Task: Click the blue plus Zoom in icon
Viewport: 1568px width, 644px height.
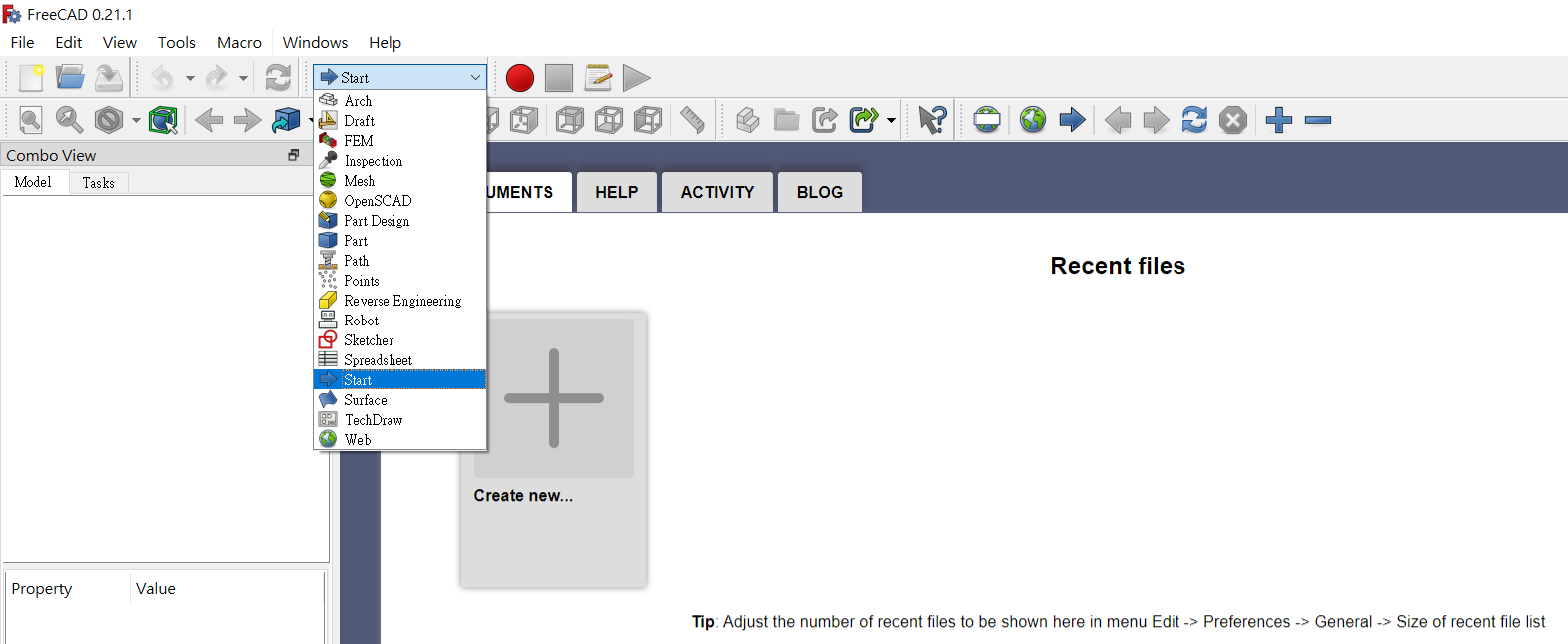Action: click(1279, 120)
